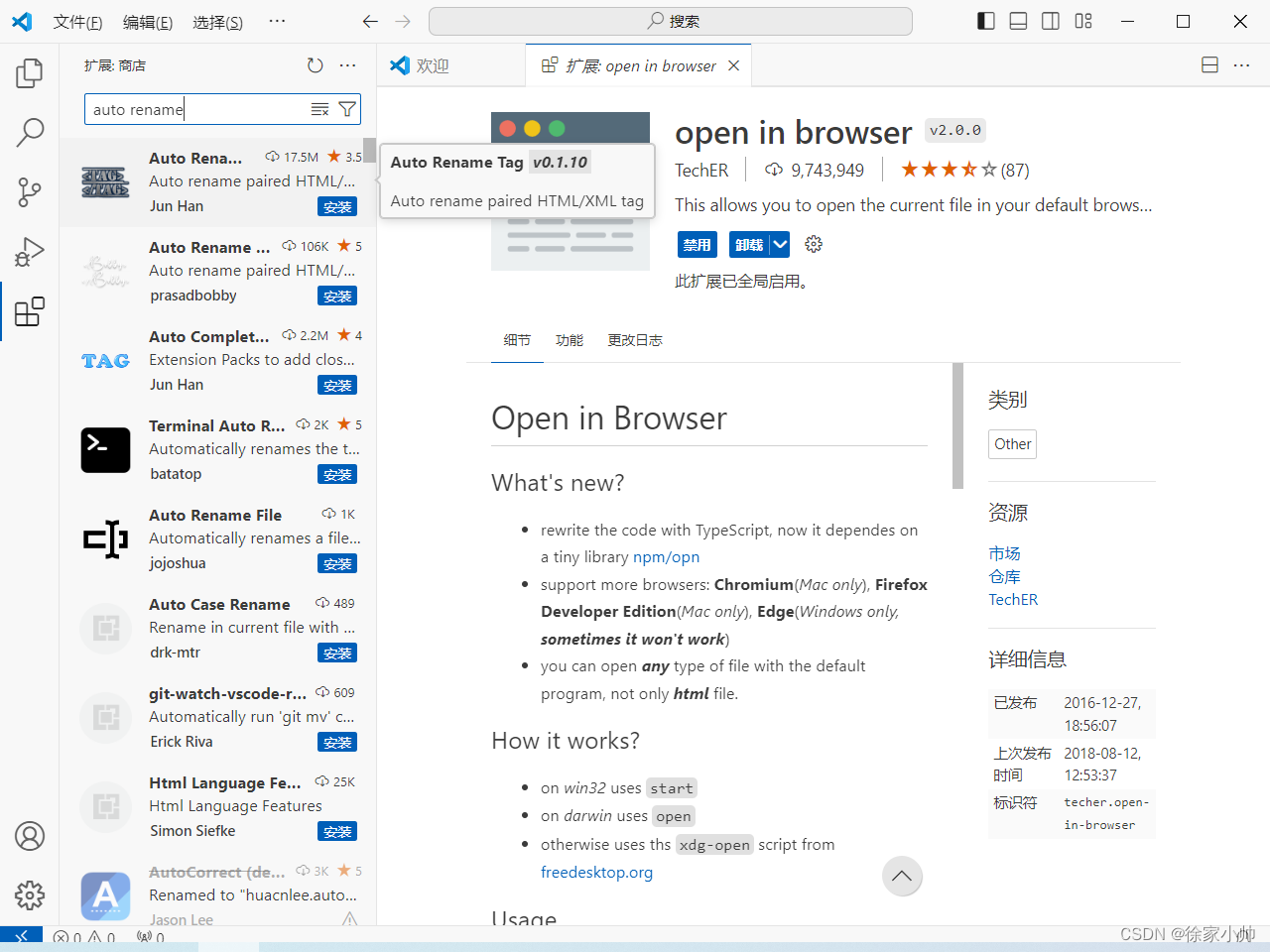
Task: Open the freedesktop.org link
Action: pos(596,873)
